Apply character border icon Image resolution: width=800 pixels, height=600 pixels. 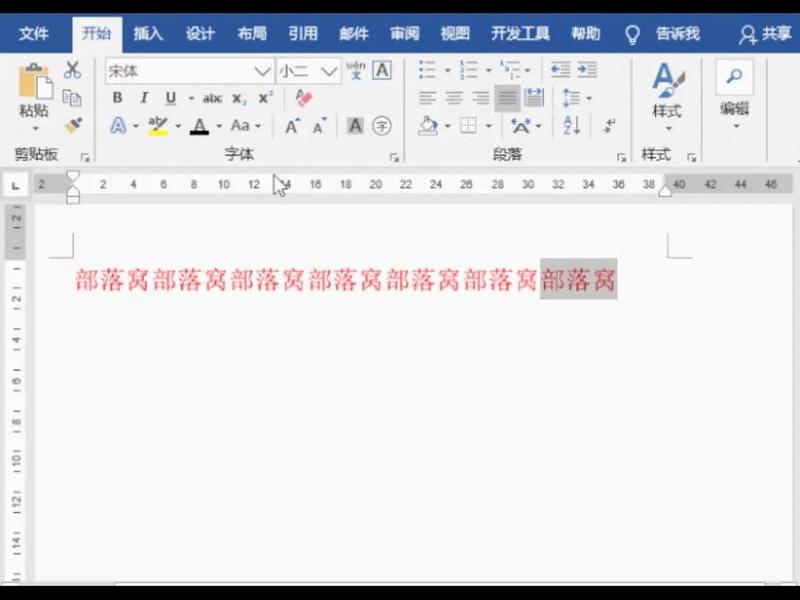click(x=382, y=70)
